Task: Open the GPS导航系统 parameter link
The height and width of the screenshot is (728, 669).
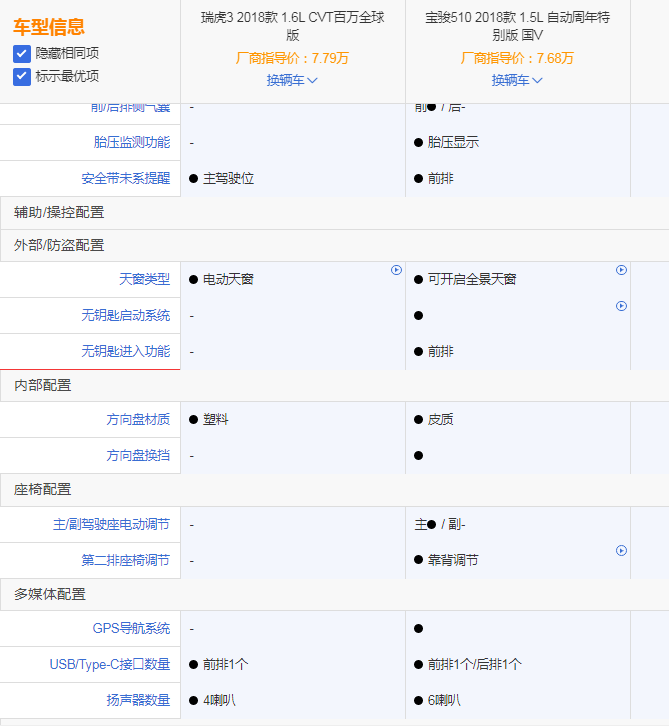Action: pyautogui.click(x=131, y=628)
